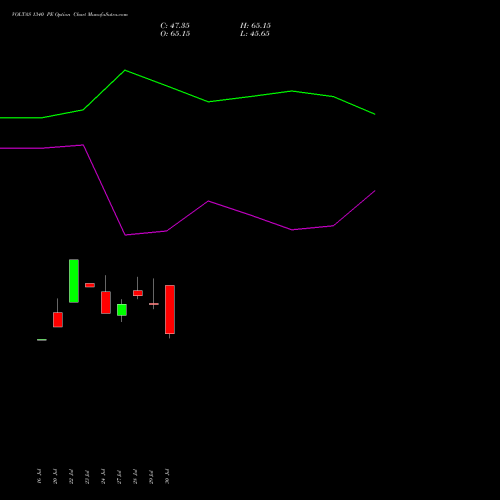Select the large red candlestick for 30 Jul
500x500 pixels.
tap(170, 311)
